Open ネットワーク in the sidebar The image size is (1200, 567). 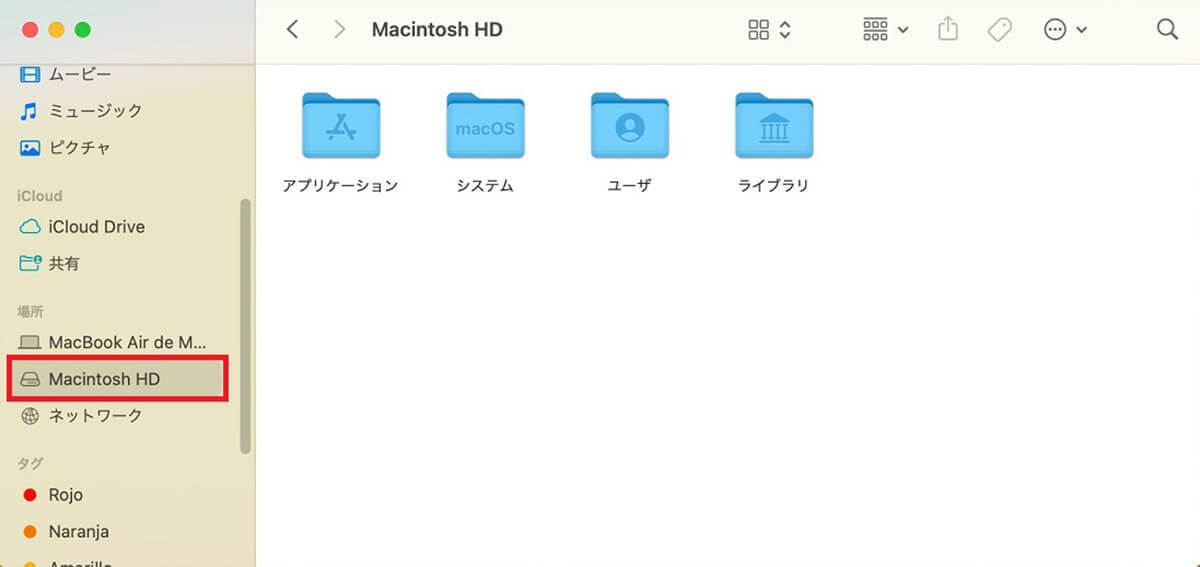coord(82,416)
